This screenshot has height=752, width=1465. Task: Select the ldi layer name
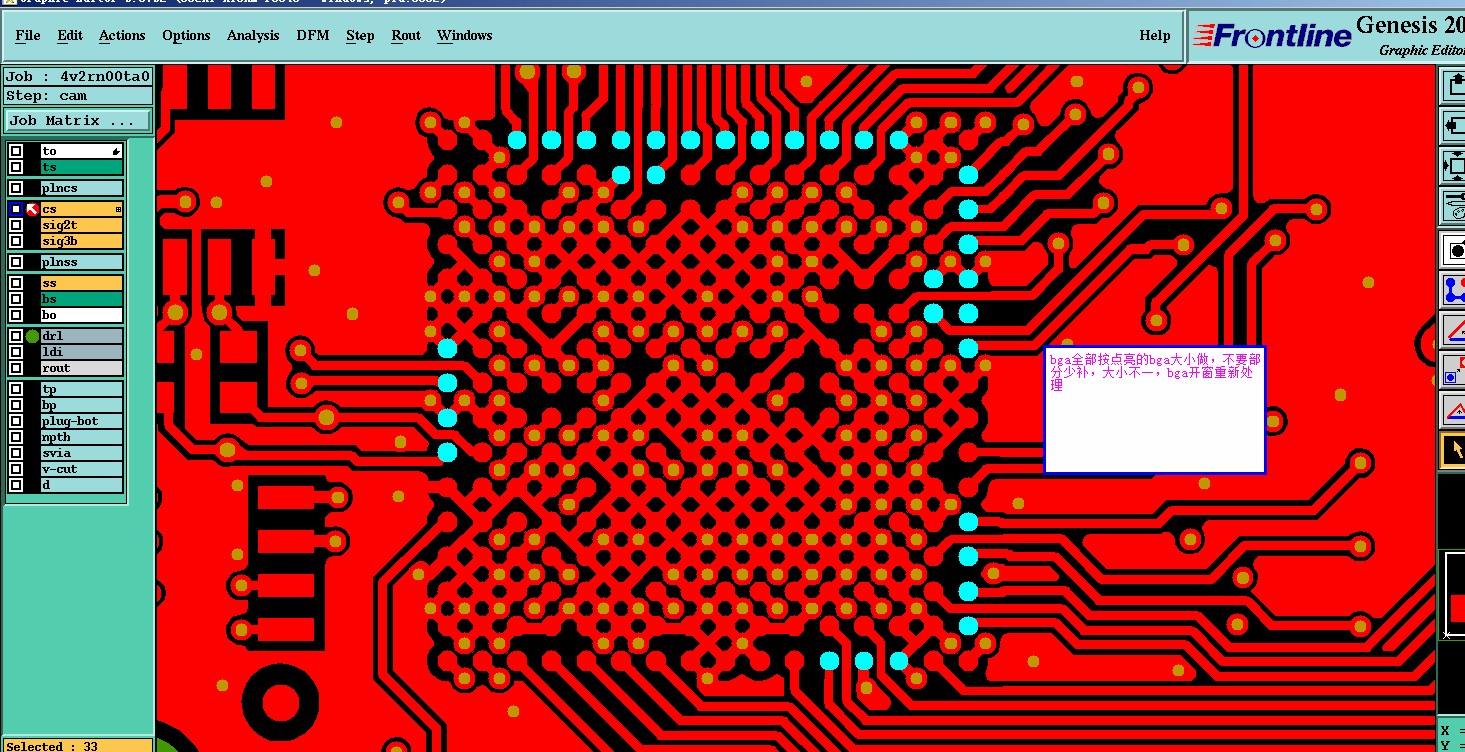coord(82,352)
